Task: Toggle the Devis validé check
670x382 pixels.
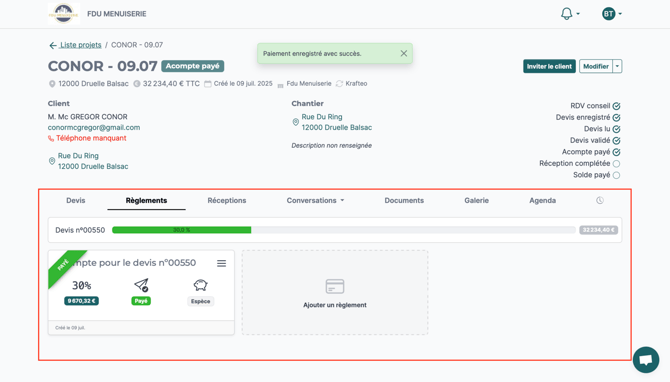Action: point(616,141)
